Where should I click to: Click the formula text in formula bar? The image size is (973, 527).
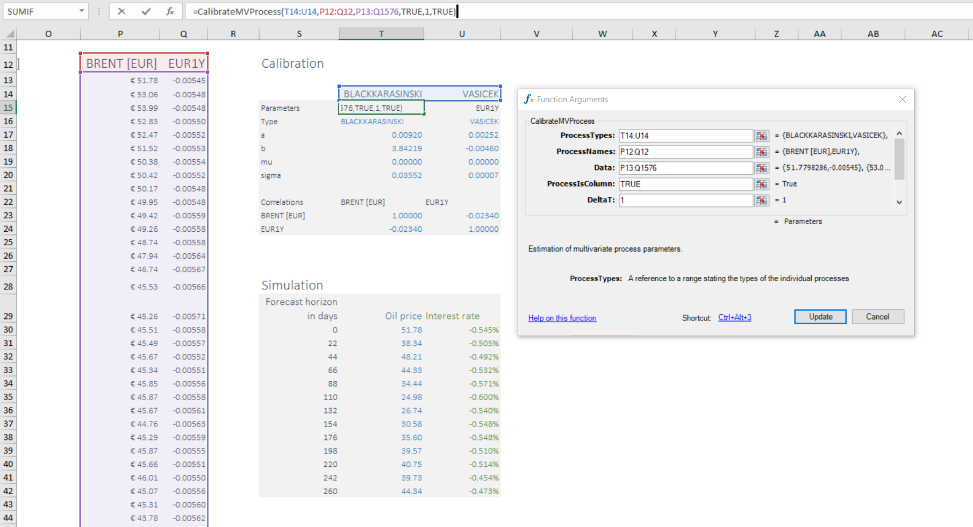323,11
